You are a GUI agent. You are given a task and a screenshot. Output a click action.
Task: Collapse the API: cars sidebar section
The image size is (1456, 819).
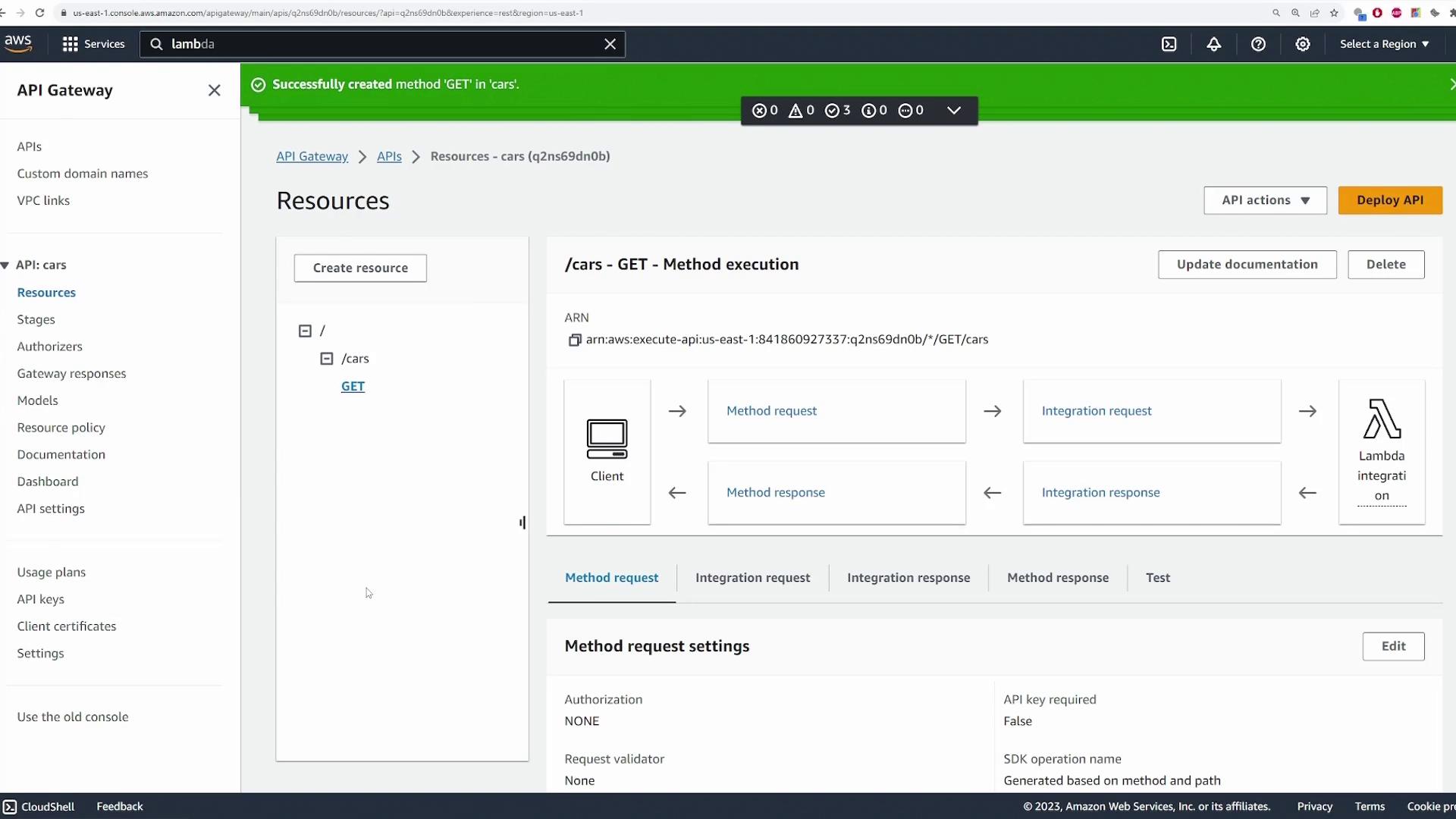pos(5,265)
